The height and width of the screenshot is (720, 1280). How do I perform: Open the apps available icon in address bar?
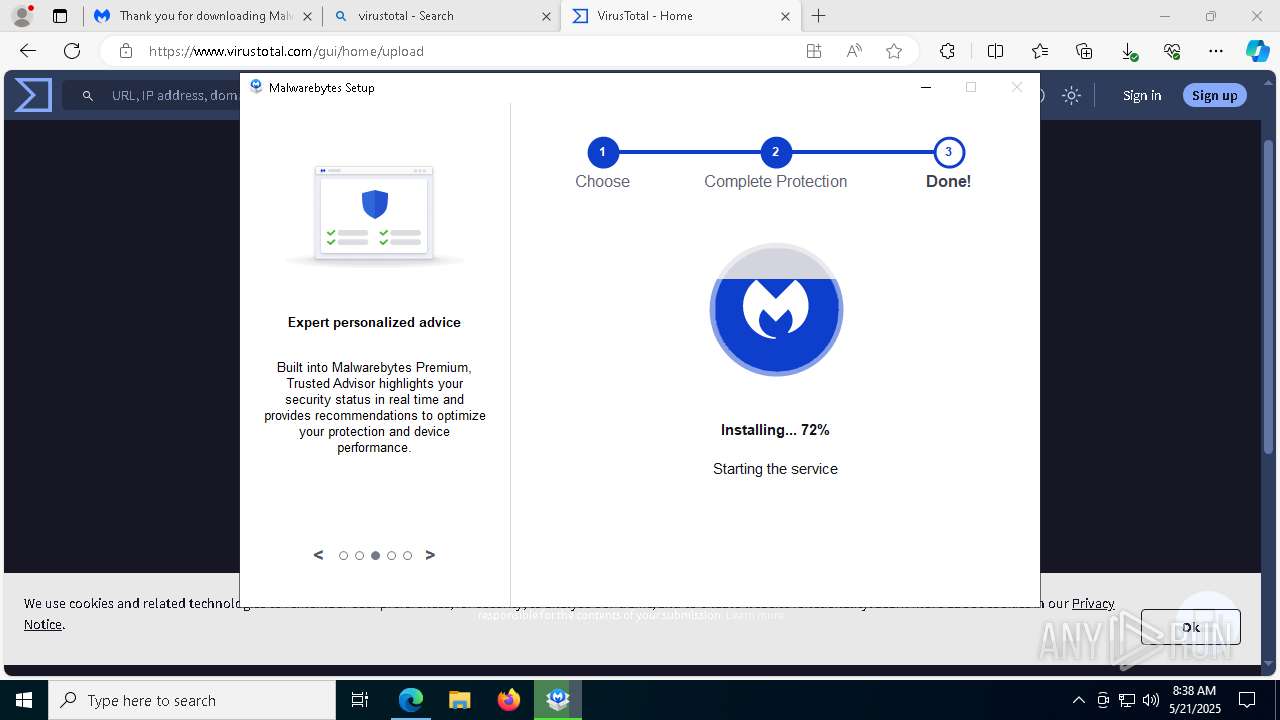pos(814,51)
